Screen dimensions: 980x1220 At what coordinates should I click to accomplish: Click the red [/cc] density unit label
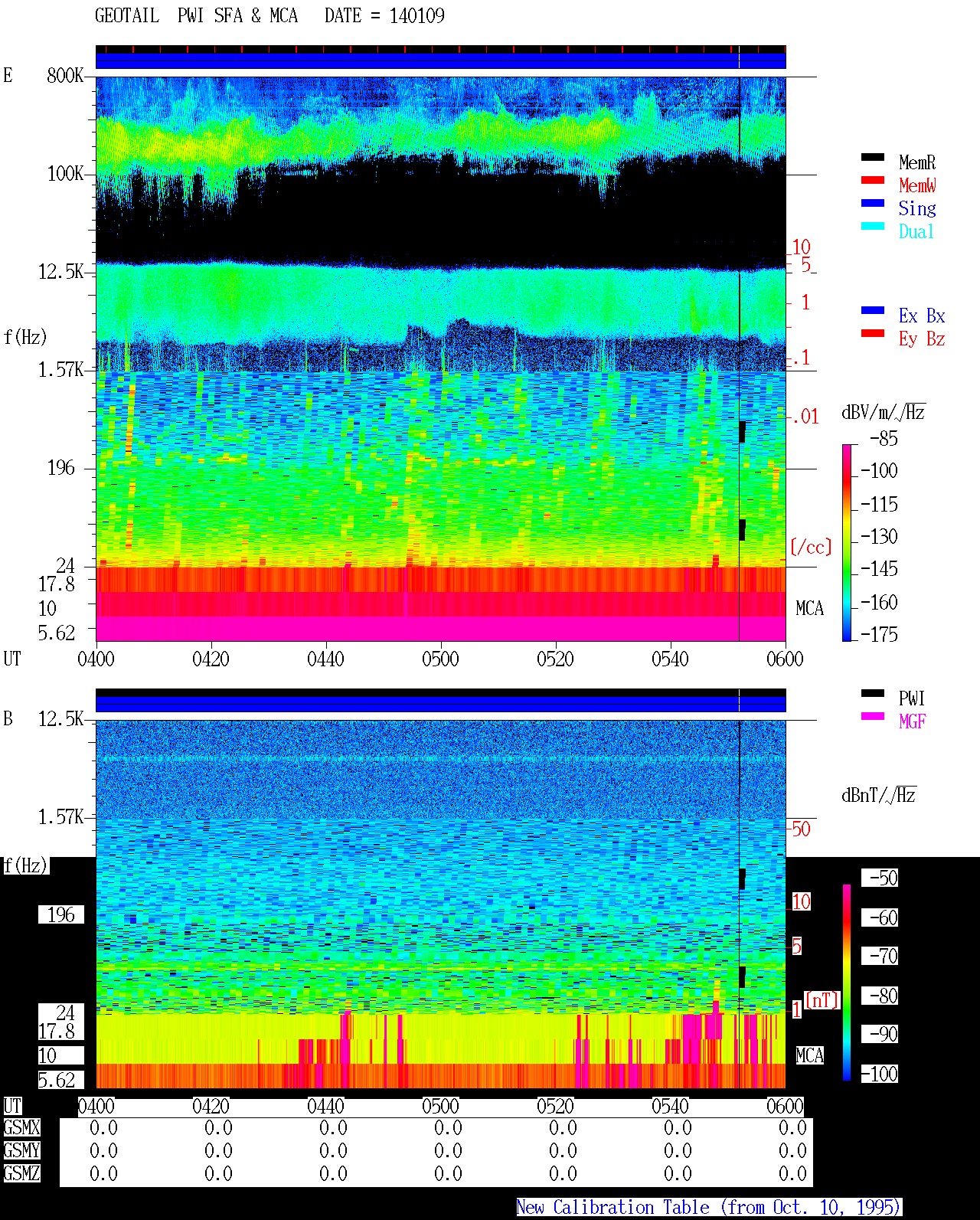(811, 547)
